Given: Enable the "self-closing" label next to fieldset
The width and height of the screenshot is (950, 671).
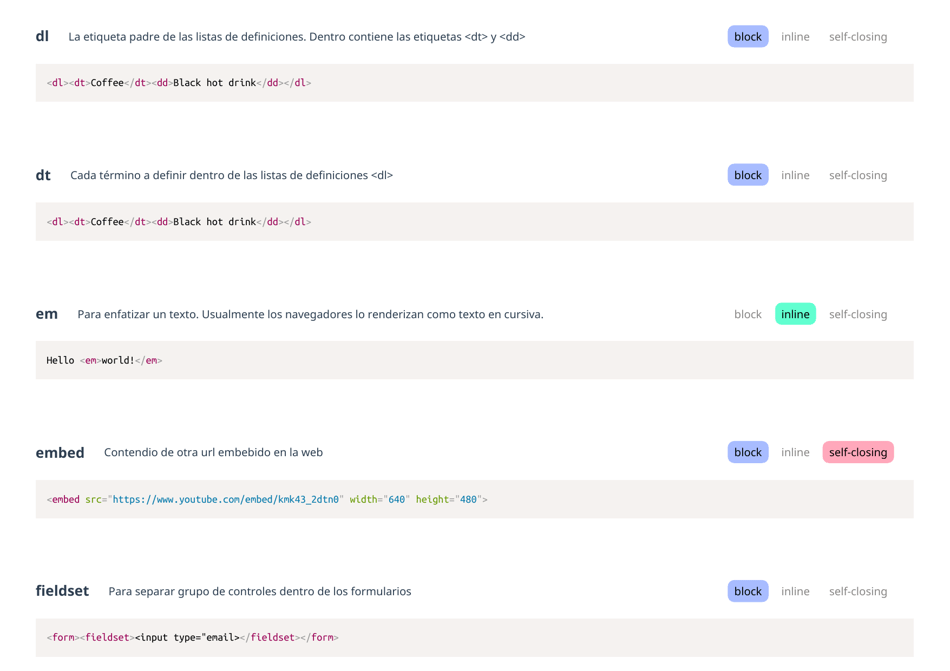Looking at the screenshot, I should coord(858,590).
